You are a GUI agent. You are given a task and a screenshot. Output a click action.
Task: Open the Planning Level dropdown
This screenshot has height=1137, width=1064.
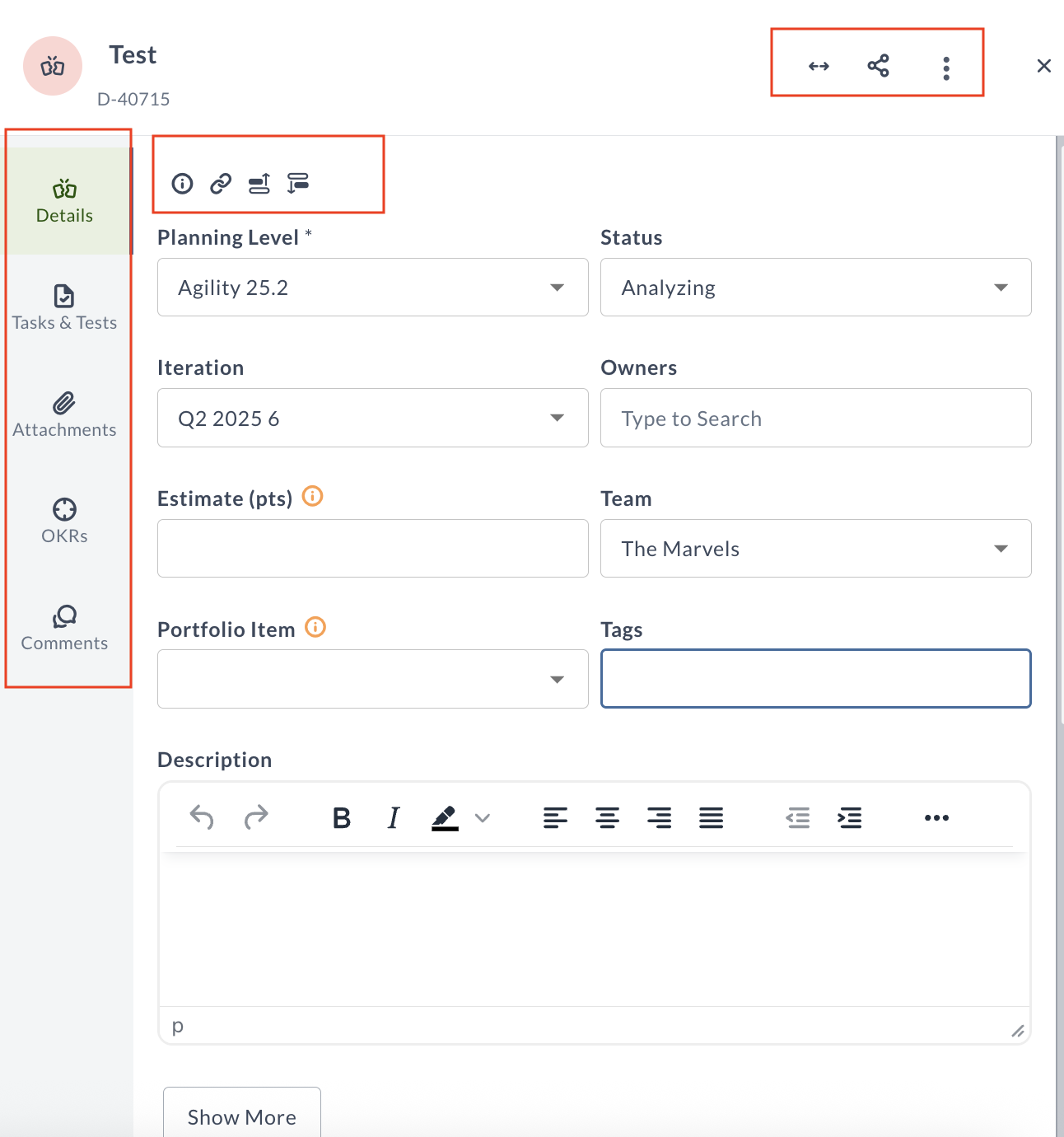558,288
